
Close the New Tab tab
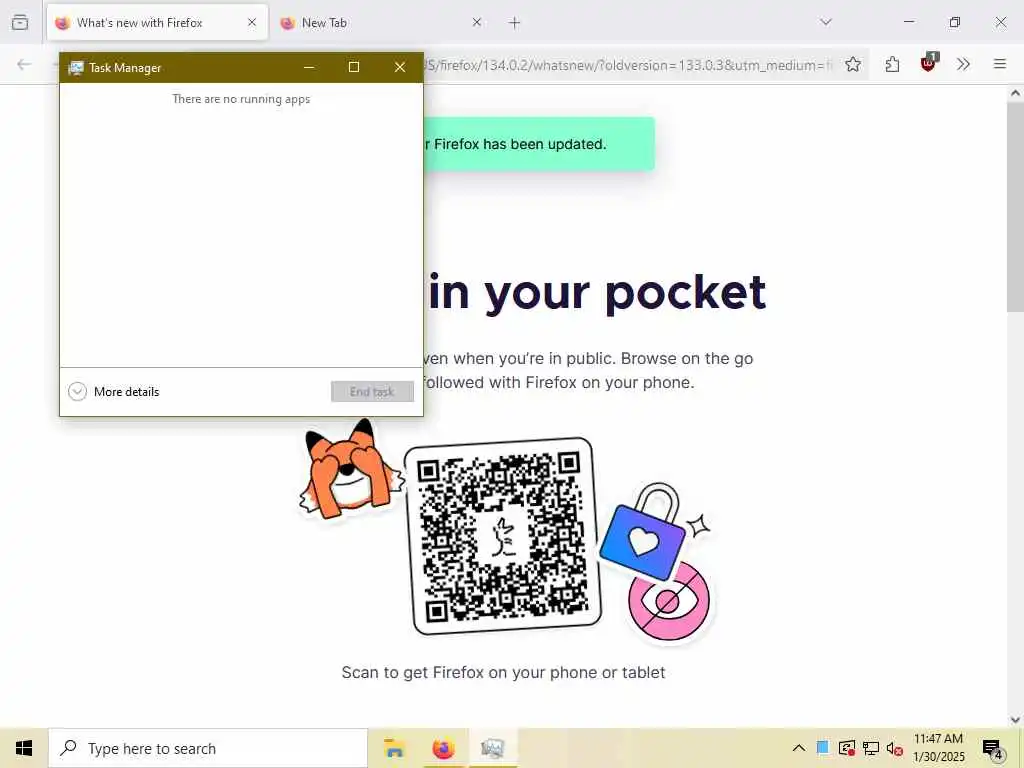[477, 22]
